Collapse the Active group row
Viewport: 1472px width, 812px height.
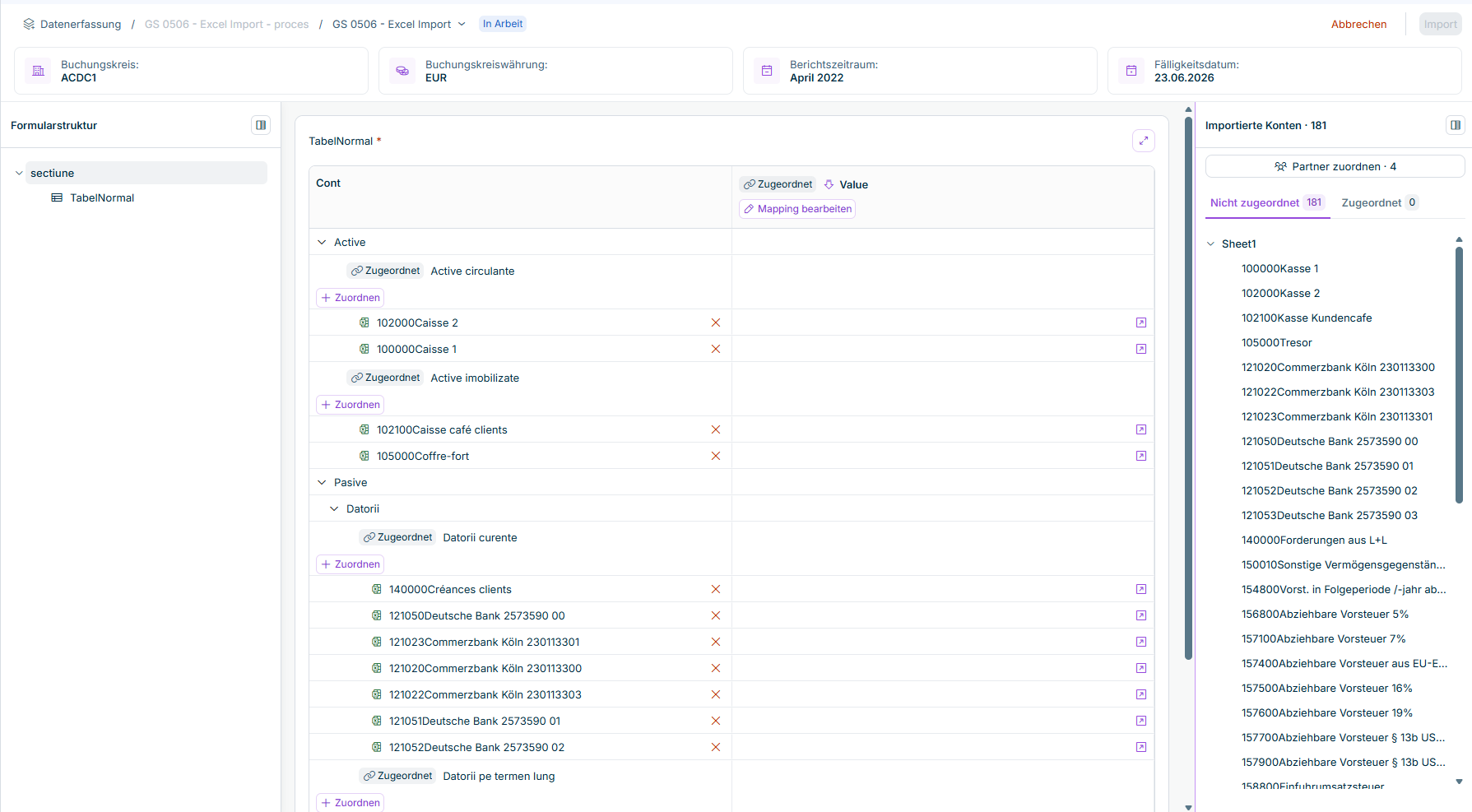click(322, 242)
